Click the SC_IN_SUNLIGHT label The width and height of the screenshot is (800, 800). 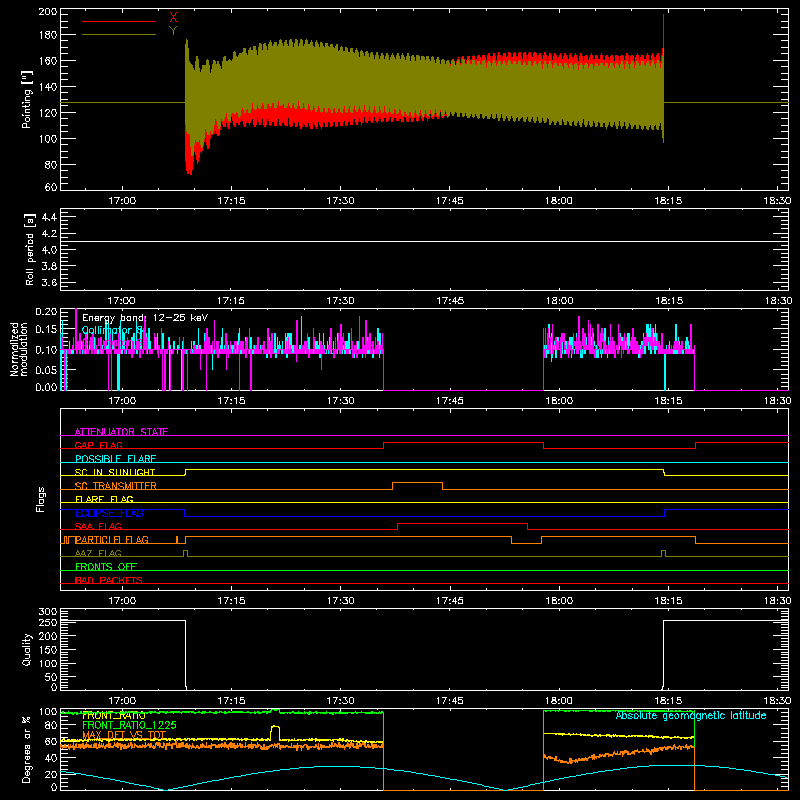point(115,472)
